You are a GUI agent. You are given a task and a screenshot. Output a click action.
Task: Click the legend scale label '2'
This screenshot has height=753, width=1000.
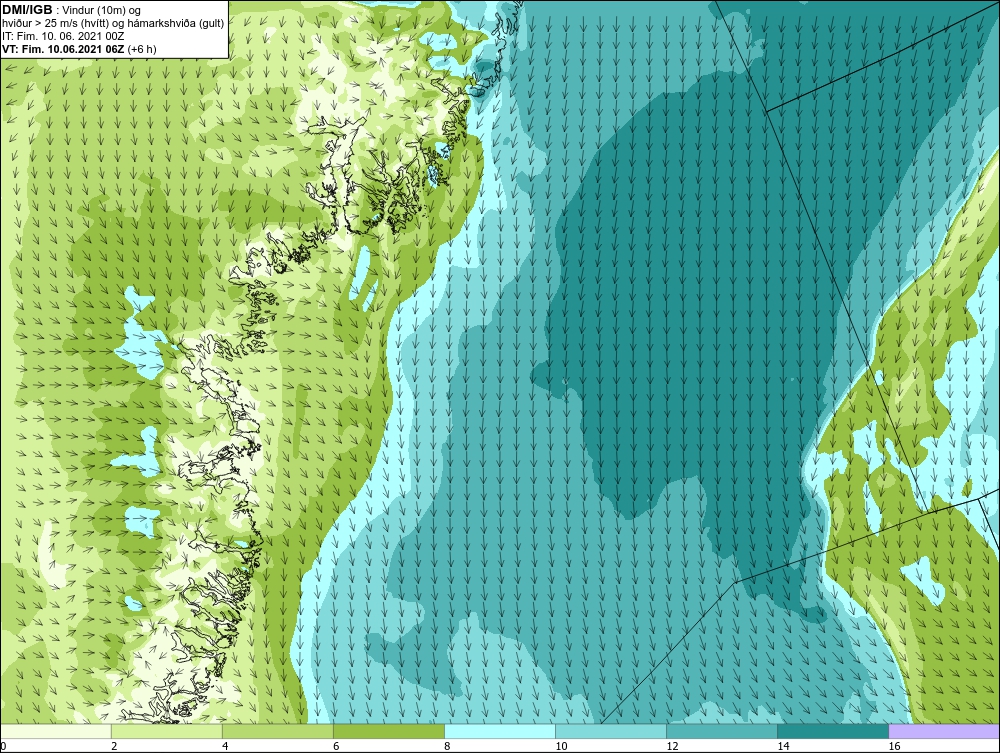(114, 746)
